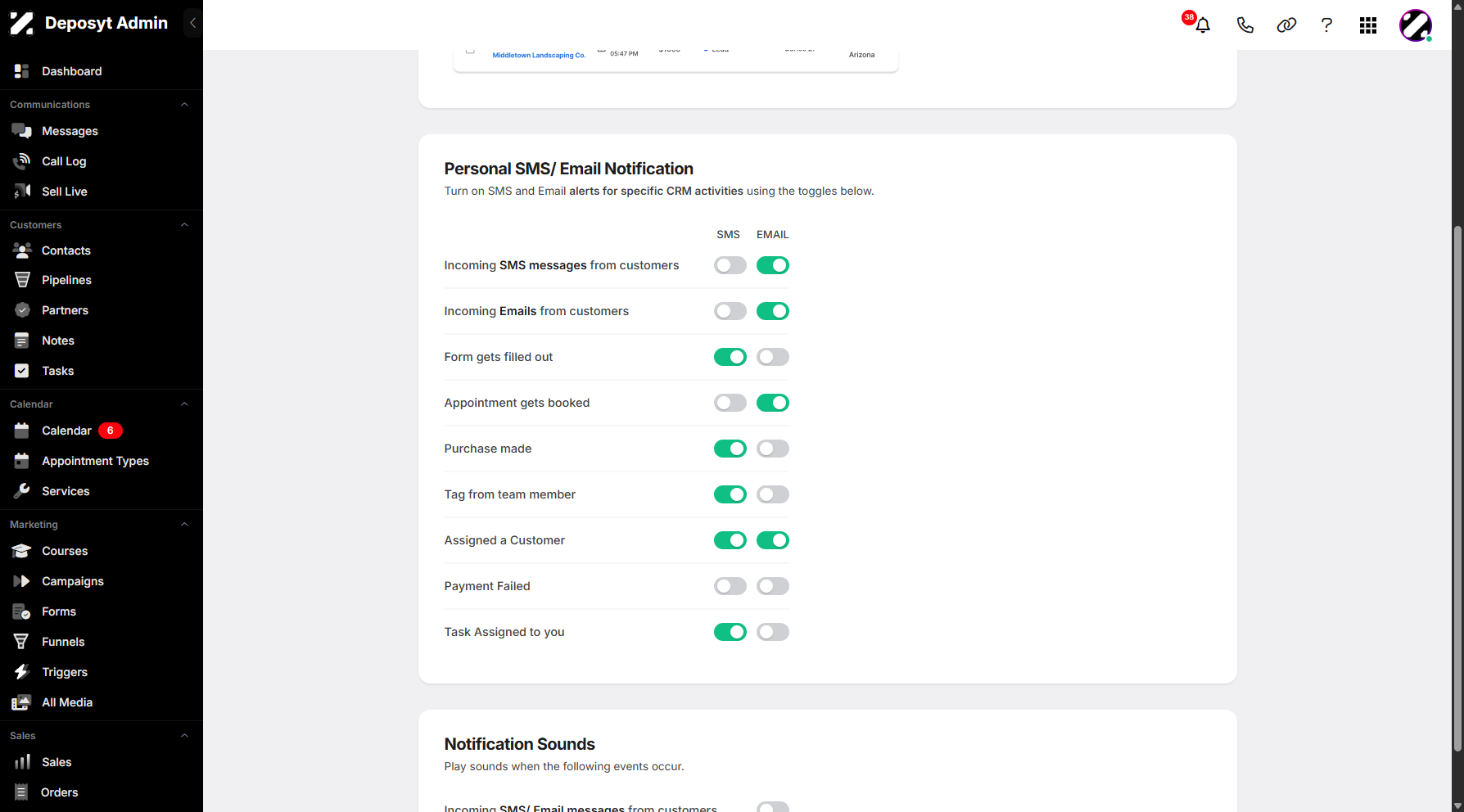Enable SMS alert for Appointment gets booked
1464x812 pixels.
730,403
